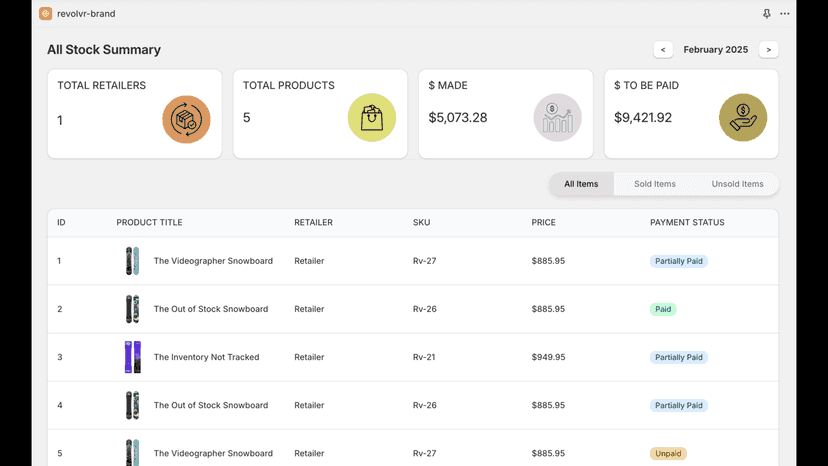Screen dimensions: 828x466
Task: Click the Unpaid status badge in row 5
Action: (667, 453)
